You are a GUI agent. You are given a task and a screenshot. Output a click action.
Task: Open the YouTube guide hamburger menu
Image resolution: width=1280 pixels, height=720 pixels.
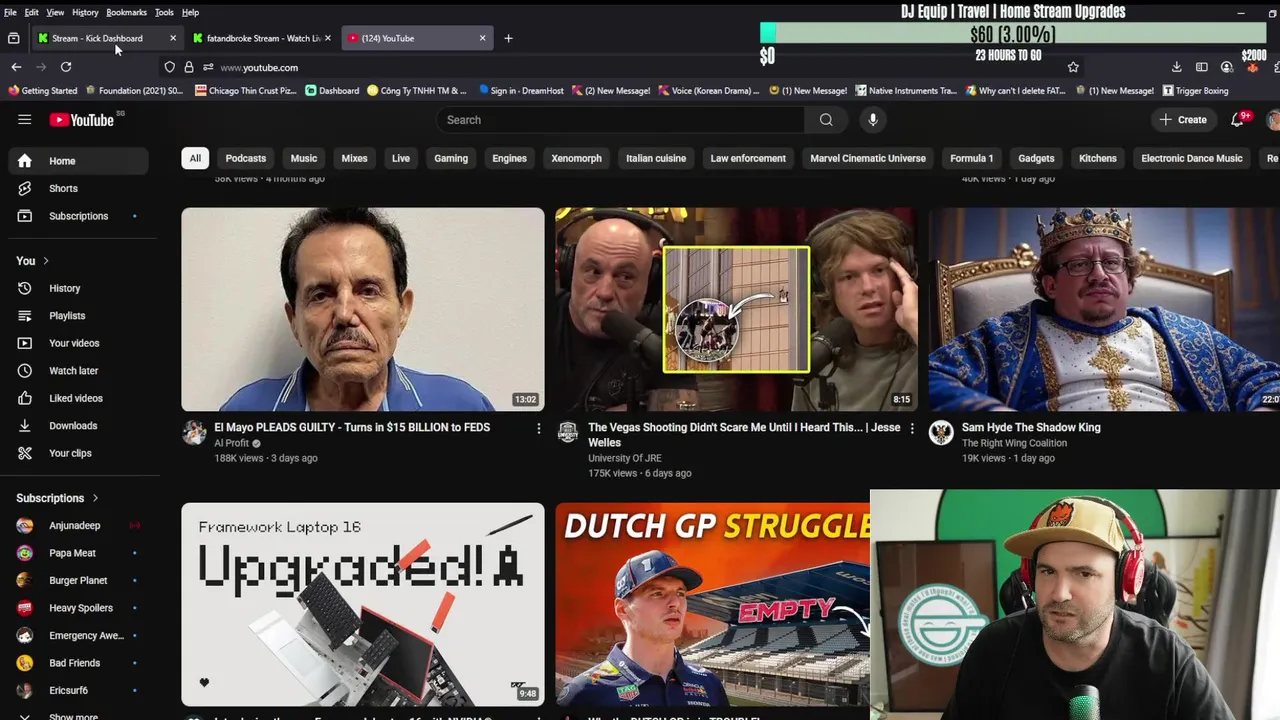[x=24, y=120]
